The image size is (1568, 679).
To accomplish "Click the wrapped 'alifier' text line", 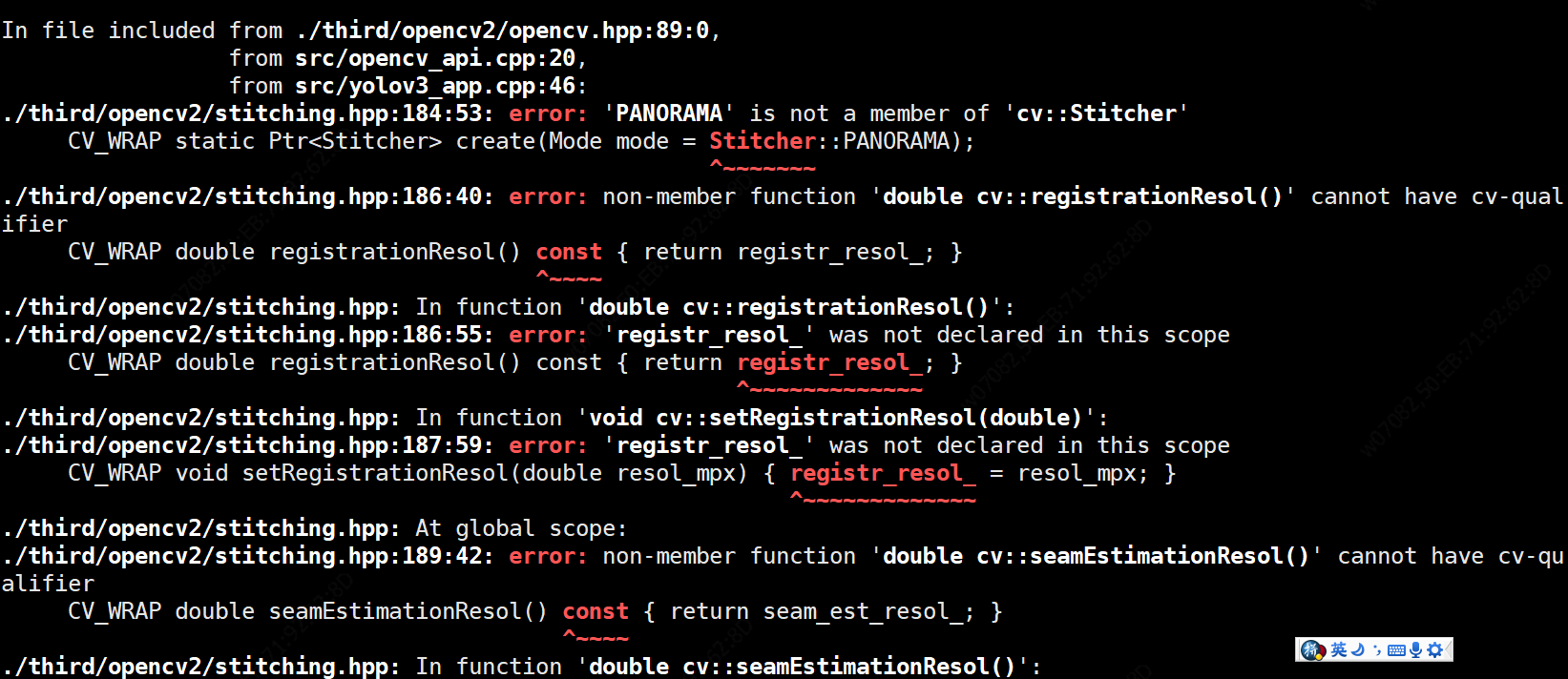I will pos(48,584).
